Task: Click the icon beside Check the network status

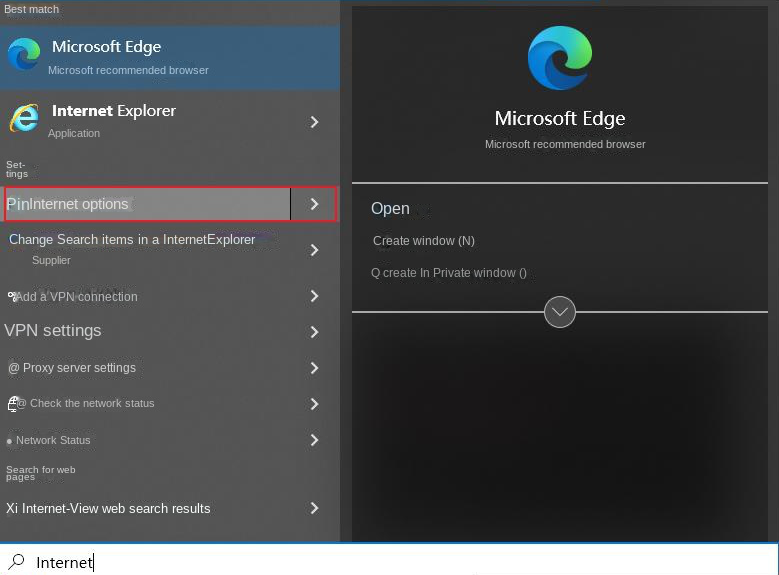Action: click(x=13, y=404)
